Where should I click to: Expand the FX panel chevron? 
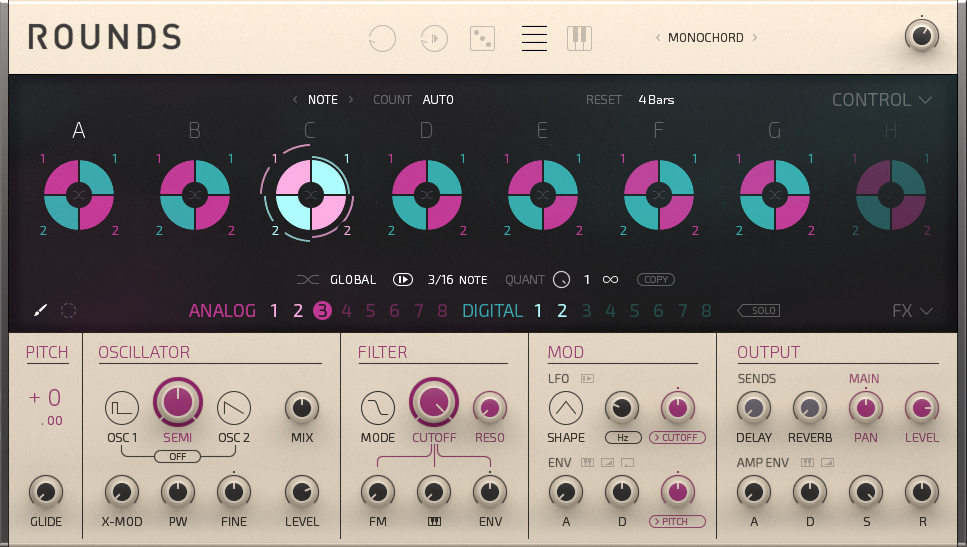(912, 311)
